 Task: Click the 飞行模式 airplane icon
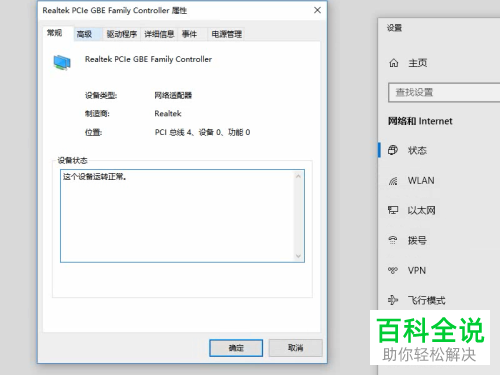[x=393, y=300]
